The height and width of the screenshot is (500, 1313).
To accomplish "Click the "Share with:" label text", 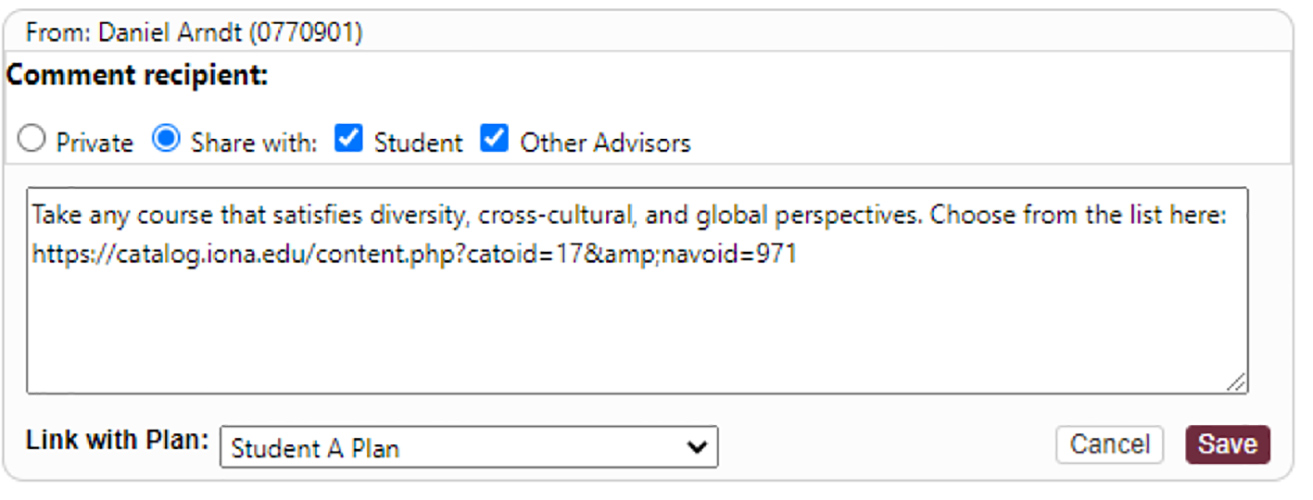I will coord(253,143).
